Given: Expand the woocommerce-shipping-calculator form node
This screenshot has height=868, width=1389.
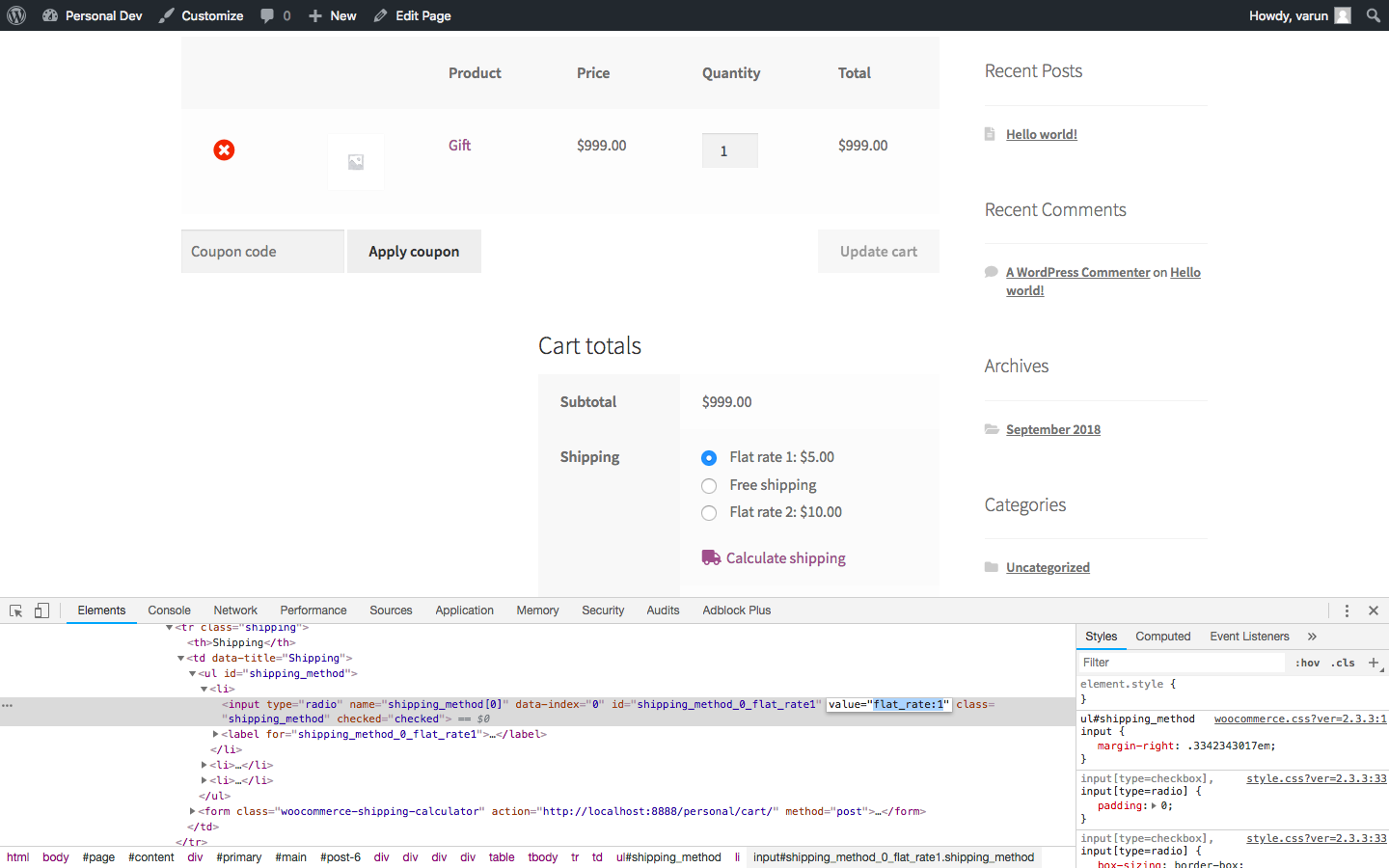Looking at the screenshot, I should click(192, 812).
